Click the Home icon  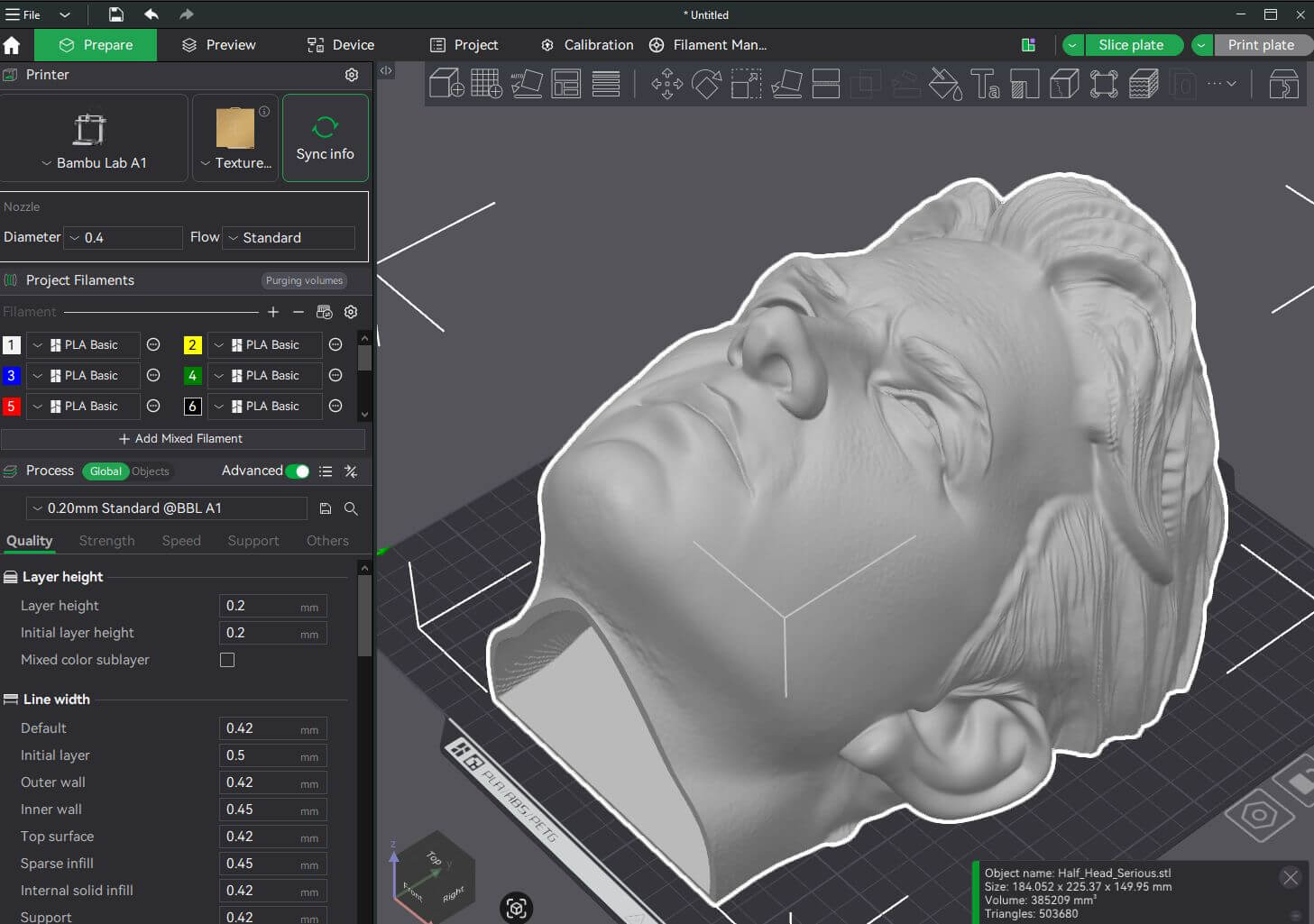(12, 45)
